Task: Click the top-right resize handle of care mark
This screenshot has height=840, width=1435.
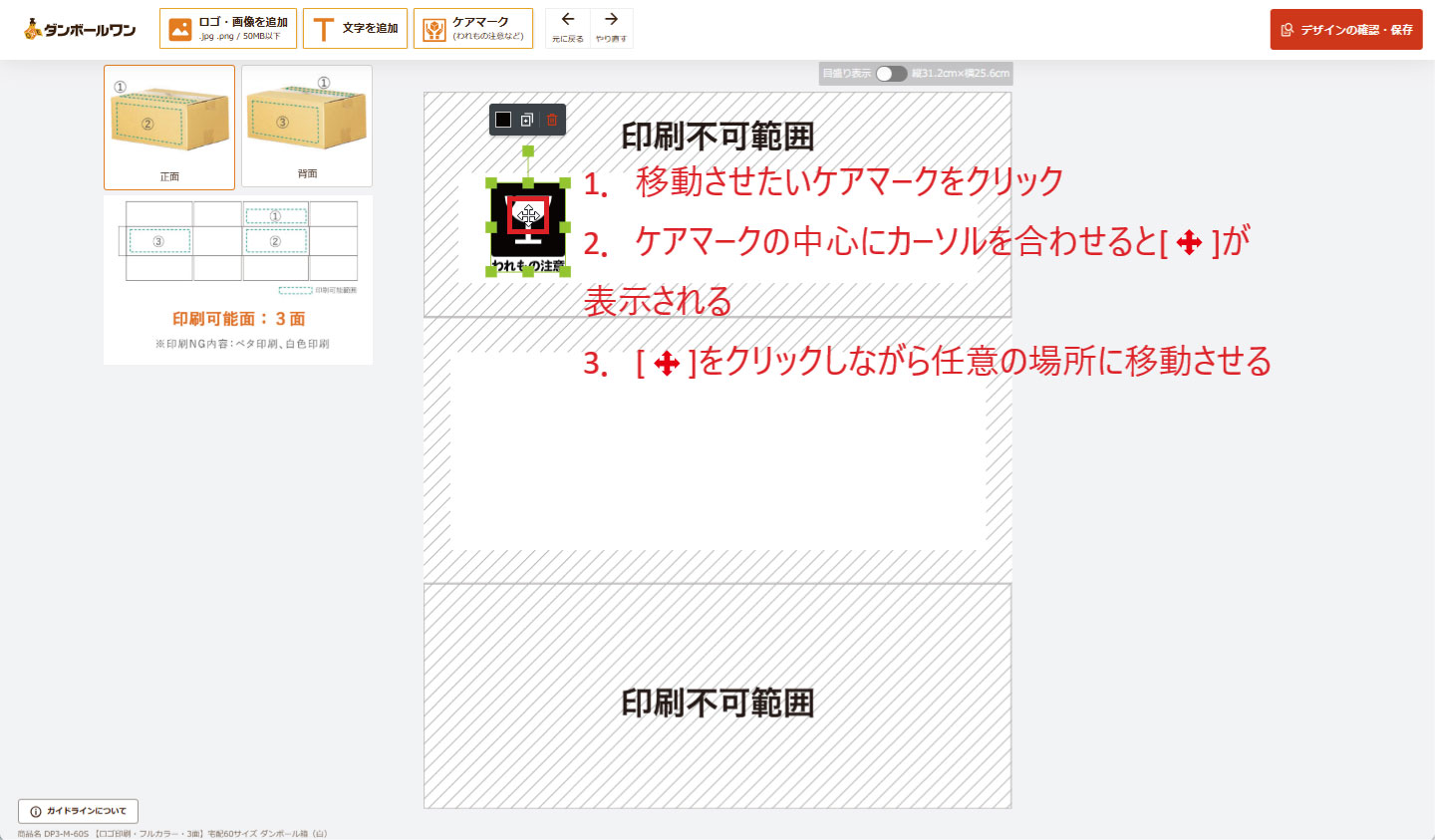Action: pyautogui.click(x=565, y=183)
